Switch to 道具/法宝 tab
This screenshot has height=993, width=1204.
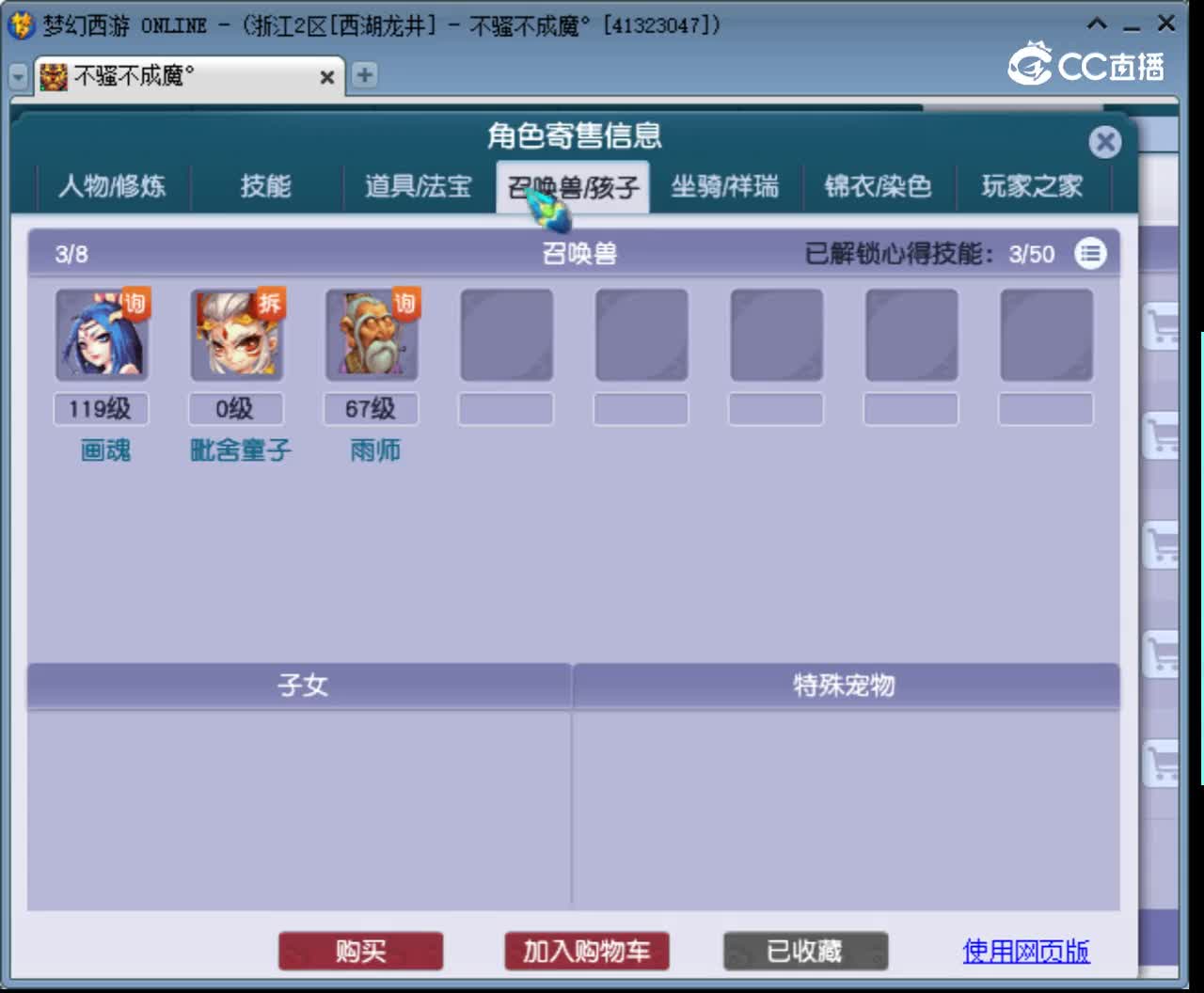click(x=419, y=186)
